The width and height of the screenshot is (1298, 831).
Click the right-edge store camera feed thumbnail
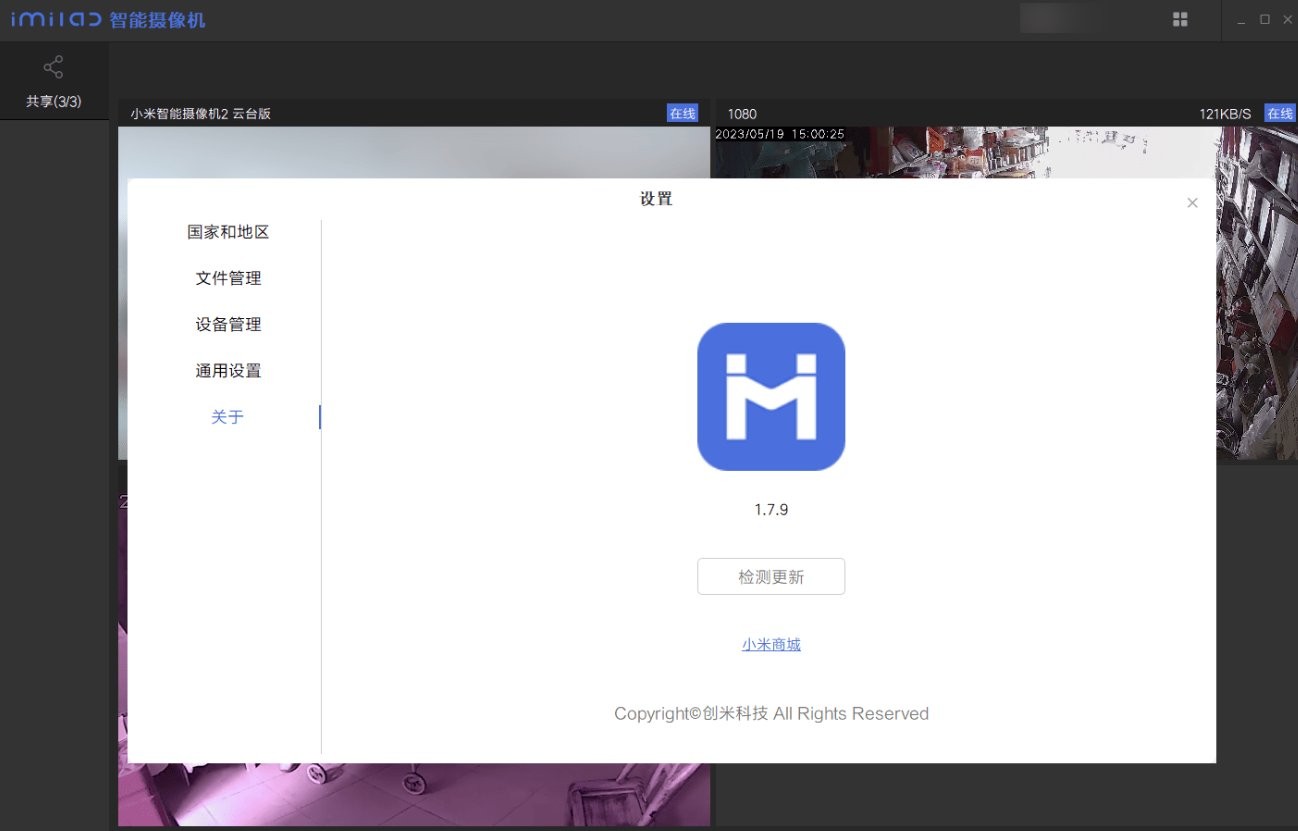(1256, 300)
